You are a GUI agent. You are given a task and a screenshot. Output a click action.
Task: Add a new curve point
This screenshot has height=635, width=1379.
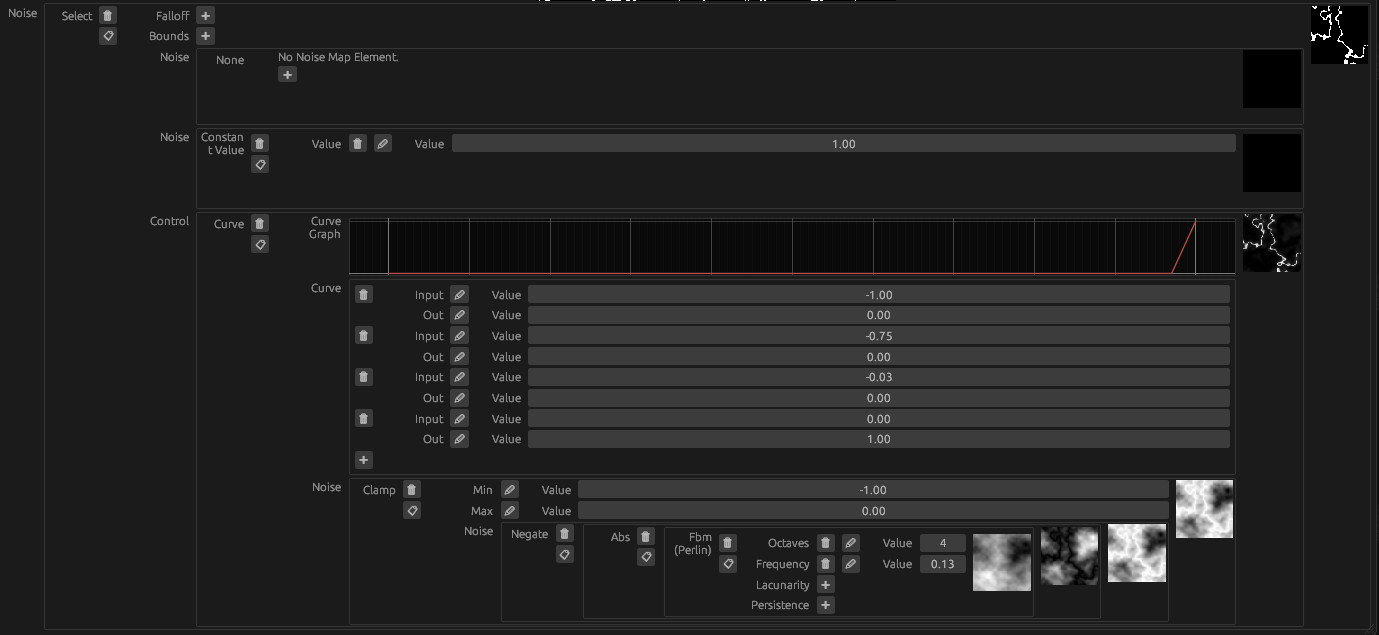coord(364,460)
